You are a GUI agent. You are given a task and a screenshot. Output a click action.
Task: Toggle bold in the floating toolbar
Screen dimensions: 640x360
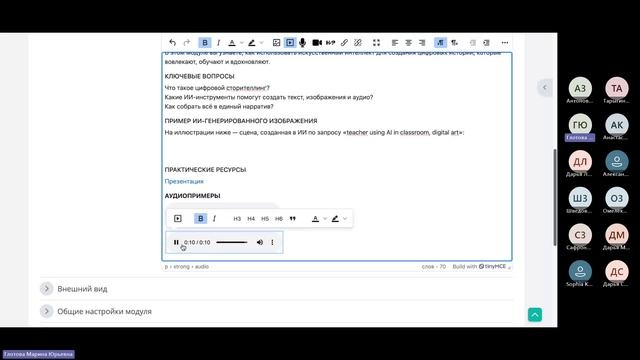200,219
